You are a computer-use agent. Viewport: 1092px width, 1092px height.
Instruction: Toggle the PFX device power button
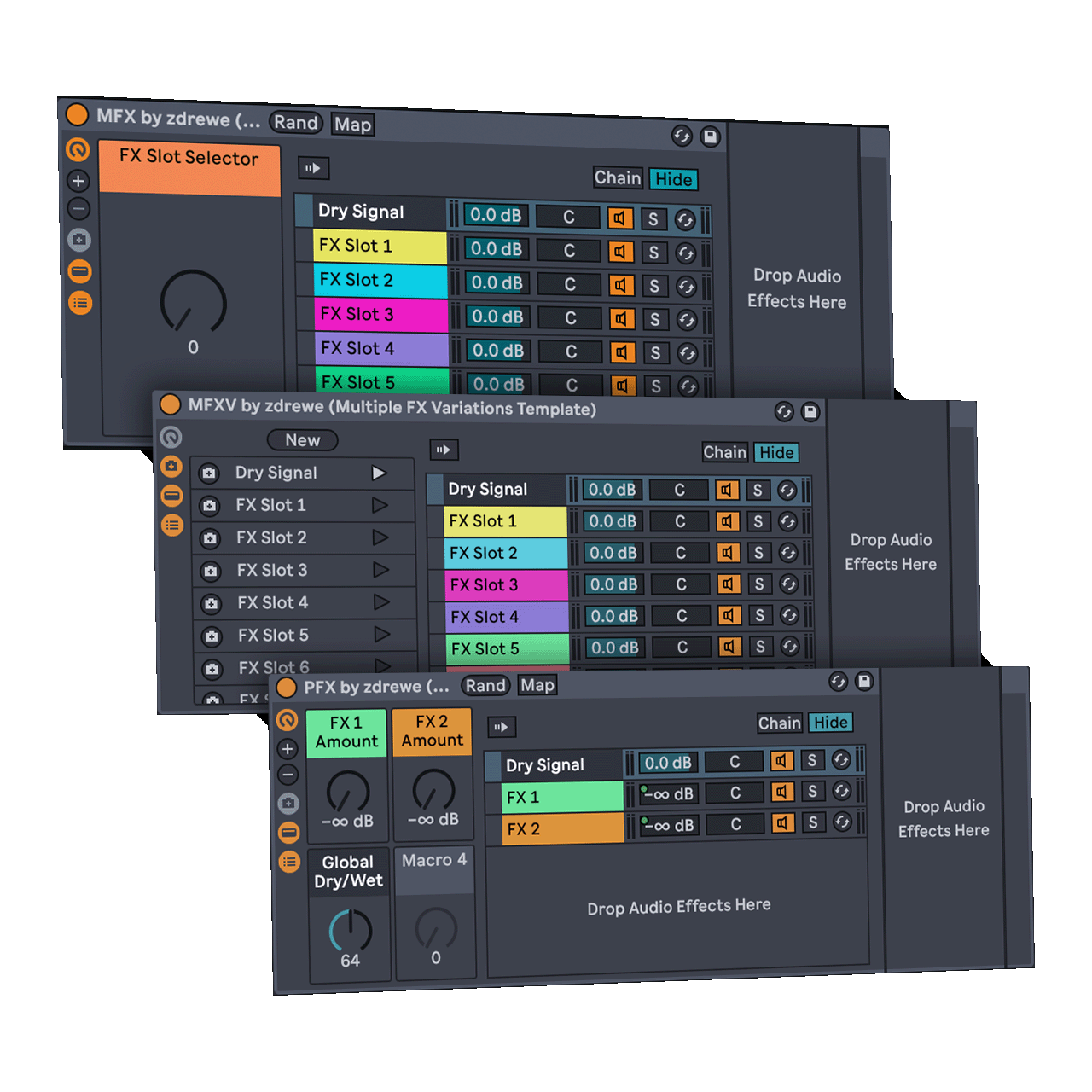[286, 688]
